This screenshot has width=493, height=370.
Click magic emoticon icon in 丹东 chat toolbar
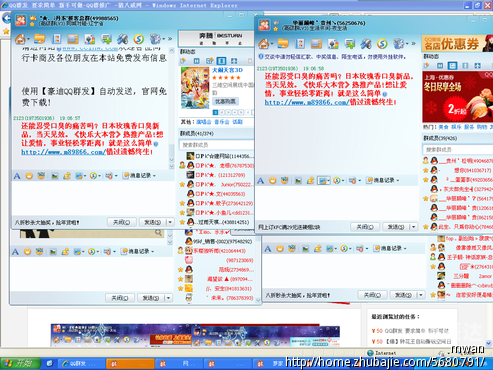(x=41, y=176)
